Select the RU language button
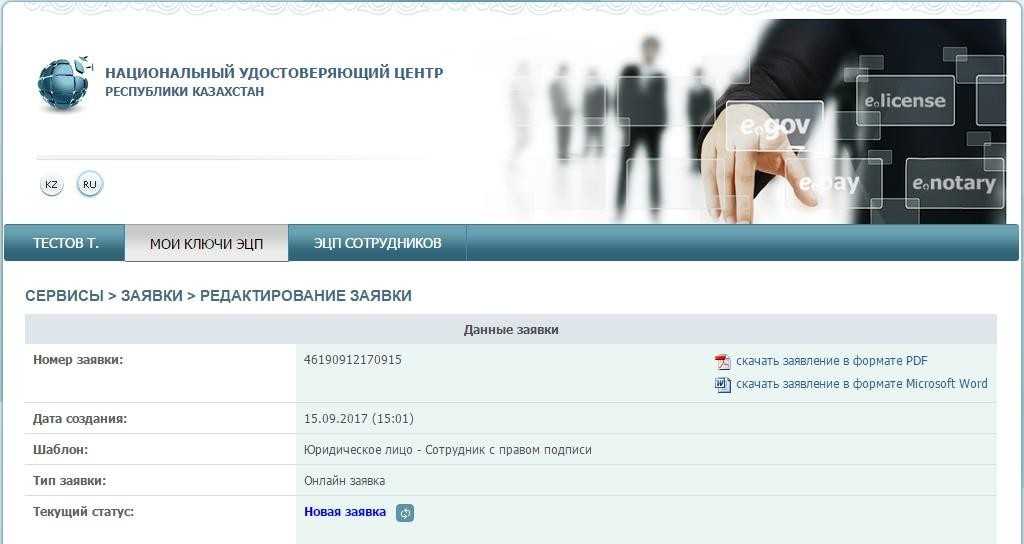The image size is (1024, 544). (90, 184)
